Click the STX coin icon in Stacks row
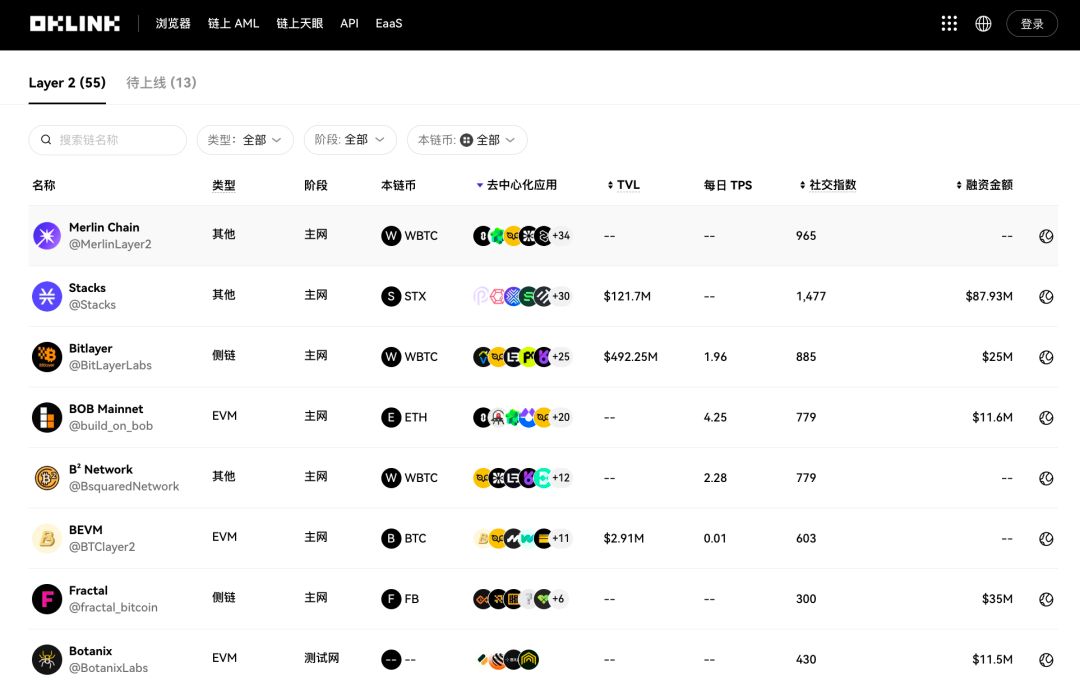1080x686 pixels. (391, 297)
